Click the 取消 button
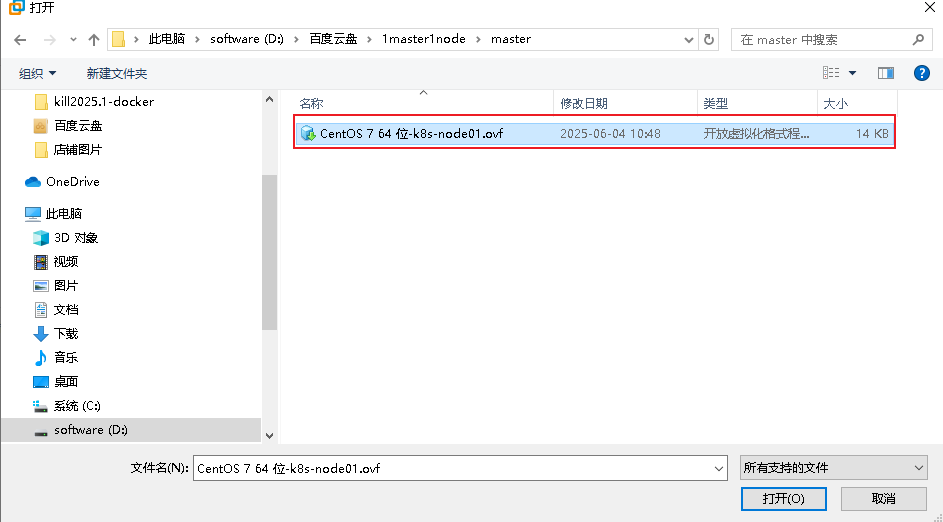This screenshot has height=522, width=943. click(883, 499)
